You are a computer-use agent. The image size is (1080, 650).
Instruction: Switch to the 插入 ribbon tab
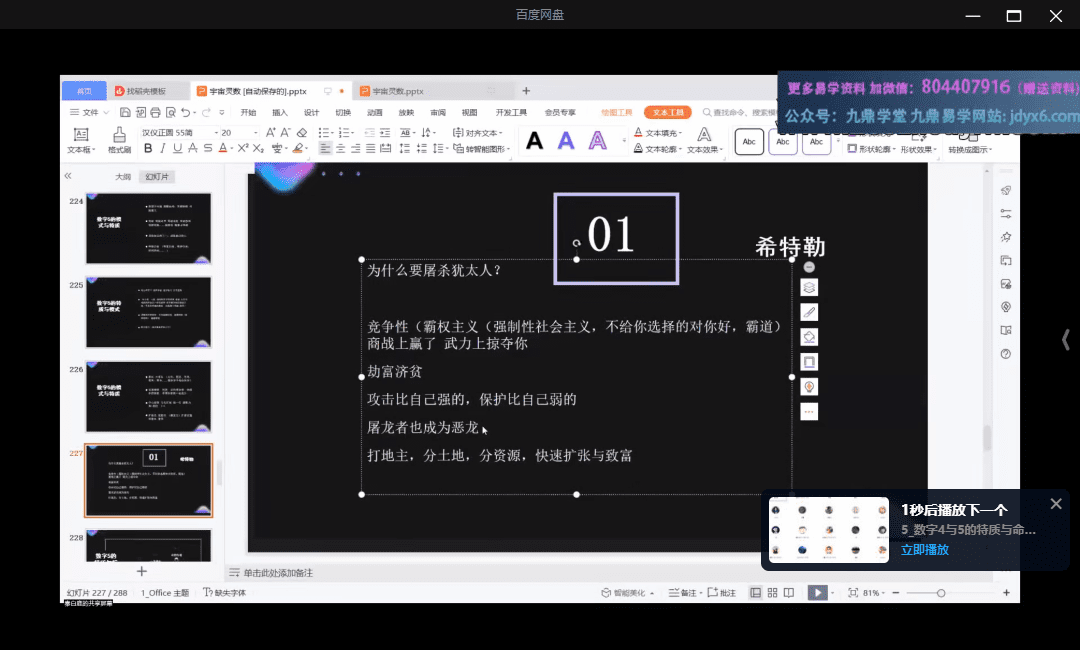click(x=281, y=112)
